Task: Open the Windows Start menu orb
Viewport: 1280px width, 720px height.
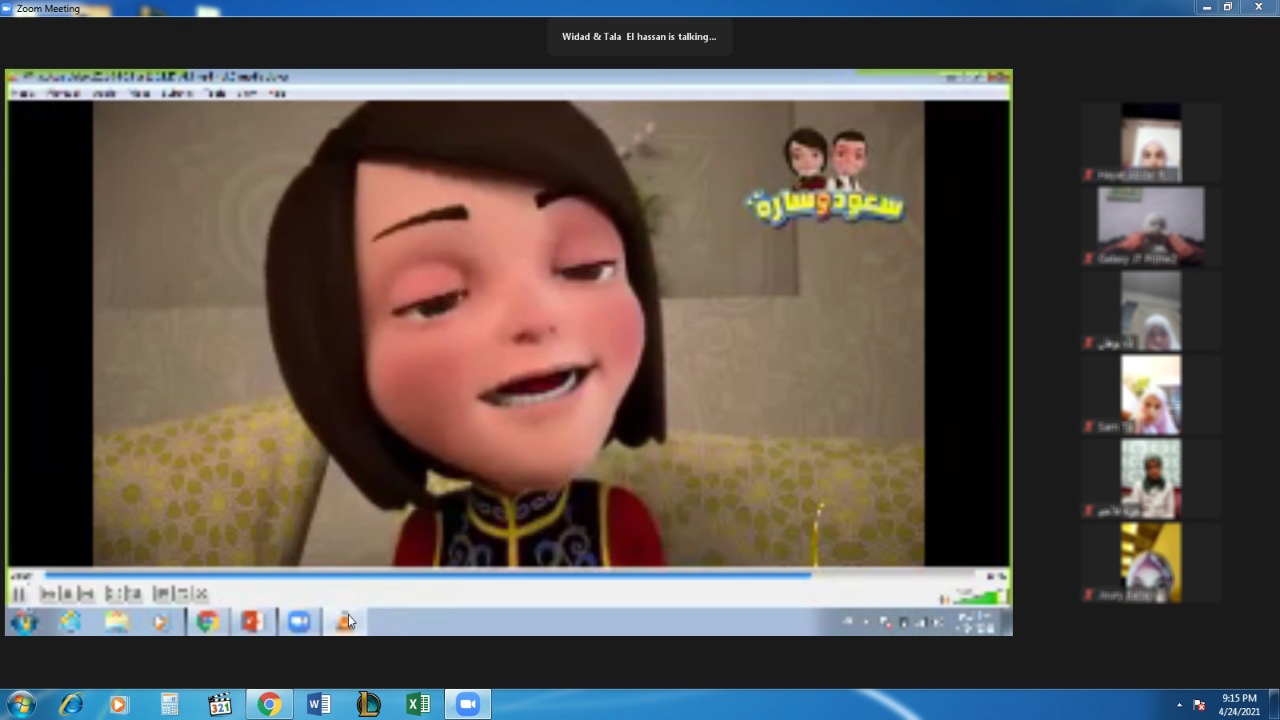Action: point(21,705)
